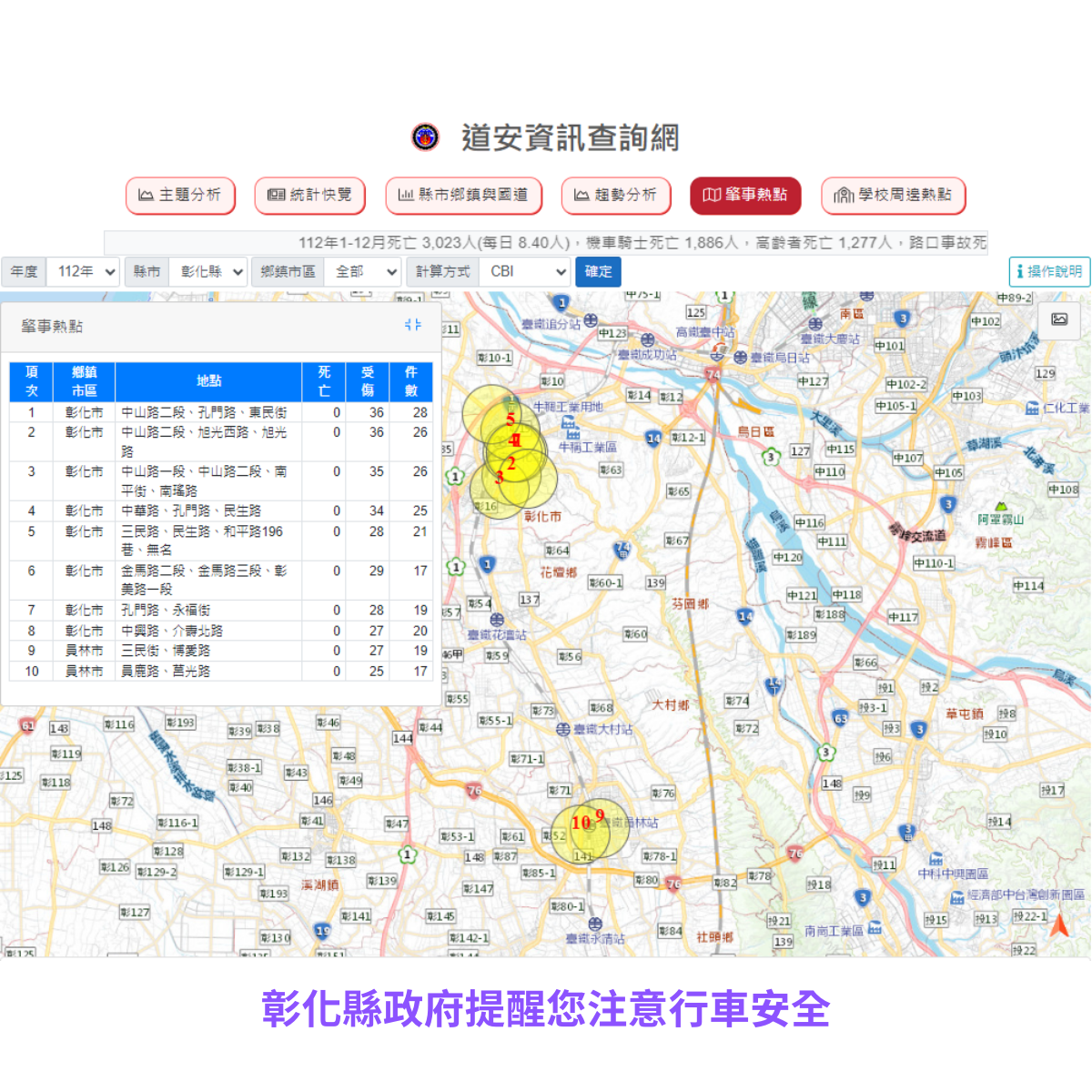Select the 趨勢分析 tab
The width and height of the screenshot is (1092, 1092).
(615, 195)
